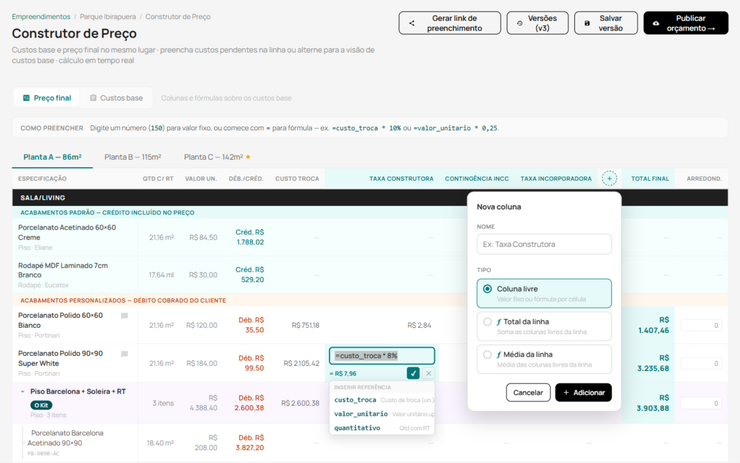
Task: Click the Empreendimentos breadcrumb link
Action: point(41,17)
